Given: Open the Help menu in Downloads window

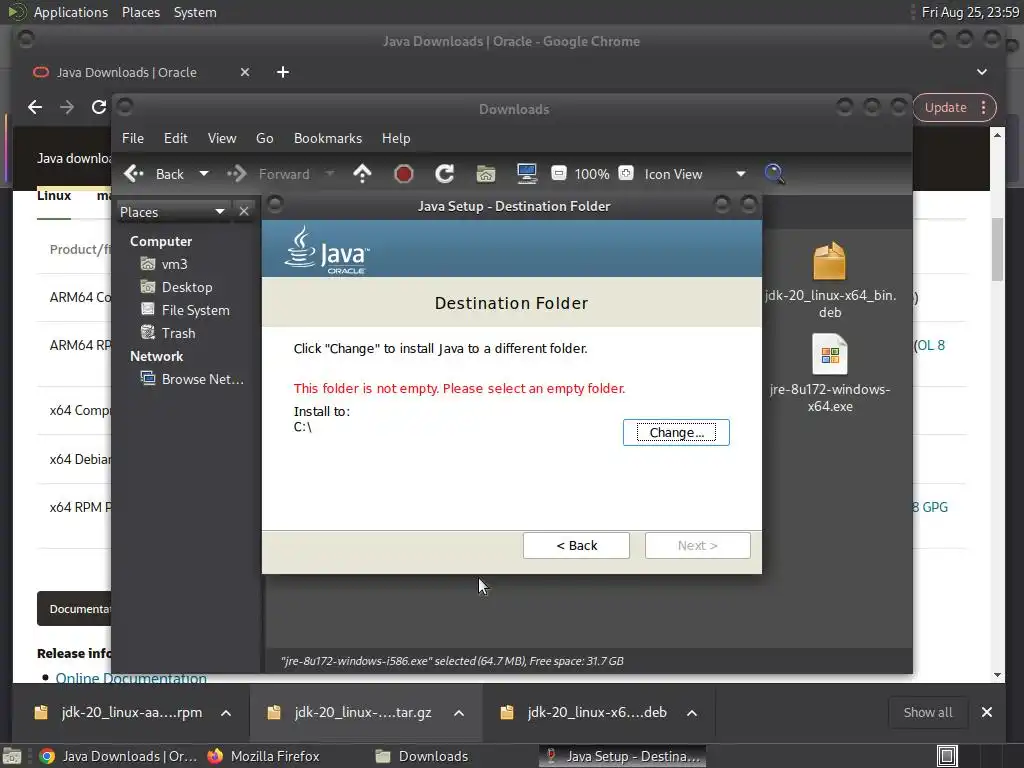Looking at the screenshot, I should 396,138.
